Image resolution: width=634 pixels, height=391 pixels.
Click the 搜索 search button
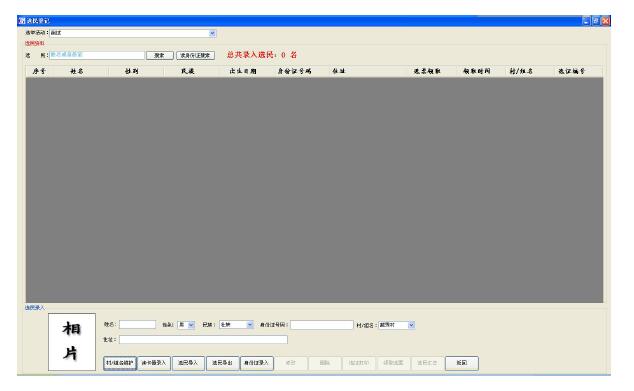(x=160, y=55)
